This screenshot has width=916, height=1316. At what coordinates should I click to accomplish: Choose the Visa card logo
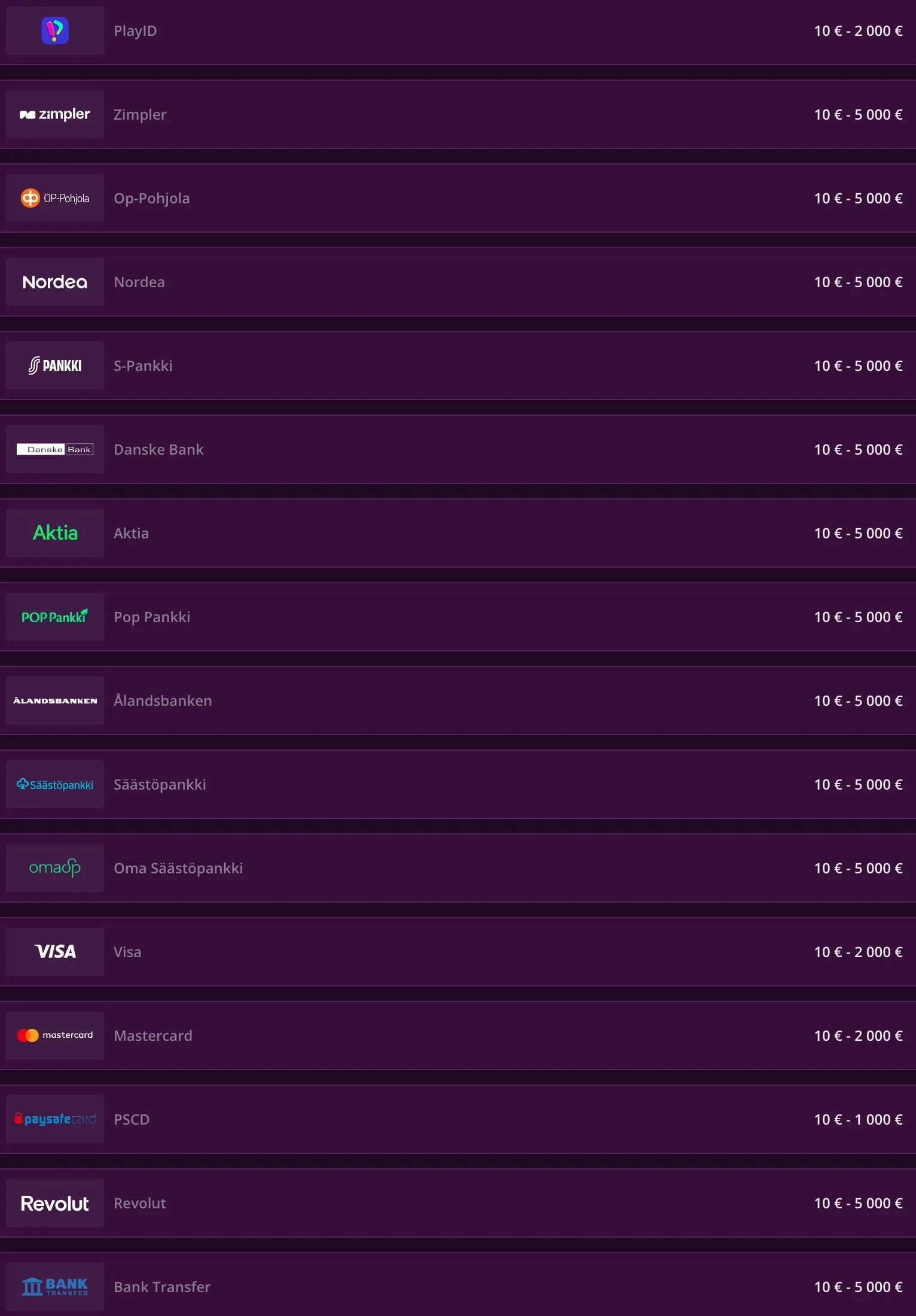pos(55,952)
